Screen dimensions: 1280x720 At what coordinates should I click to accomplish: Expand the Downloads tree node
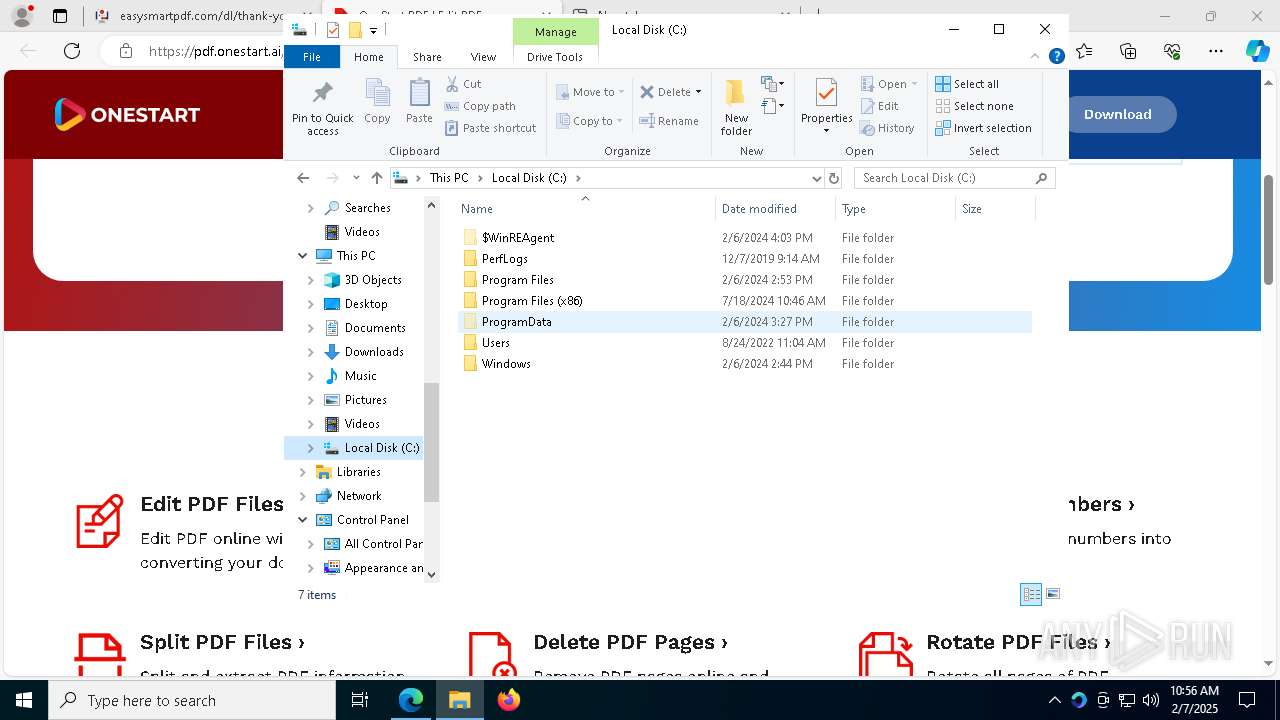(311, 352)
